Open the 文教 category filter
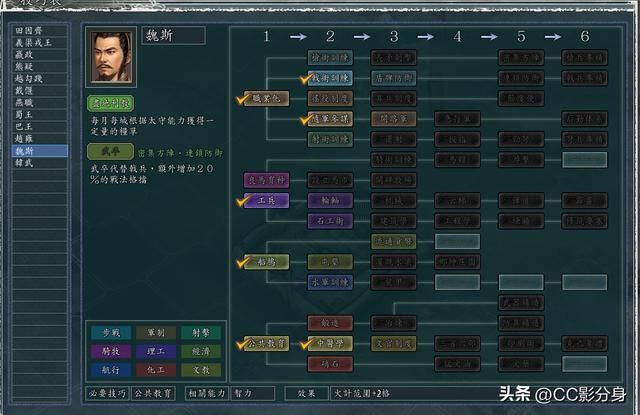 pos(201,370)
